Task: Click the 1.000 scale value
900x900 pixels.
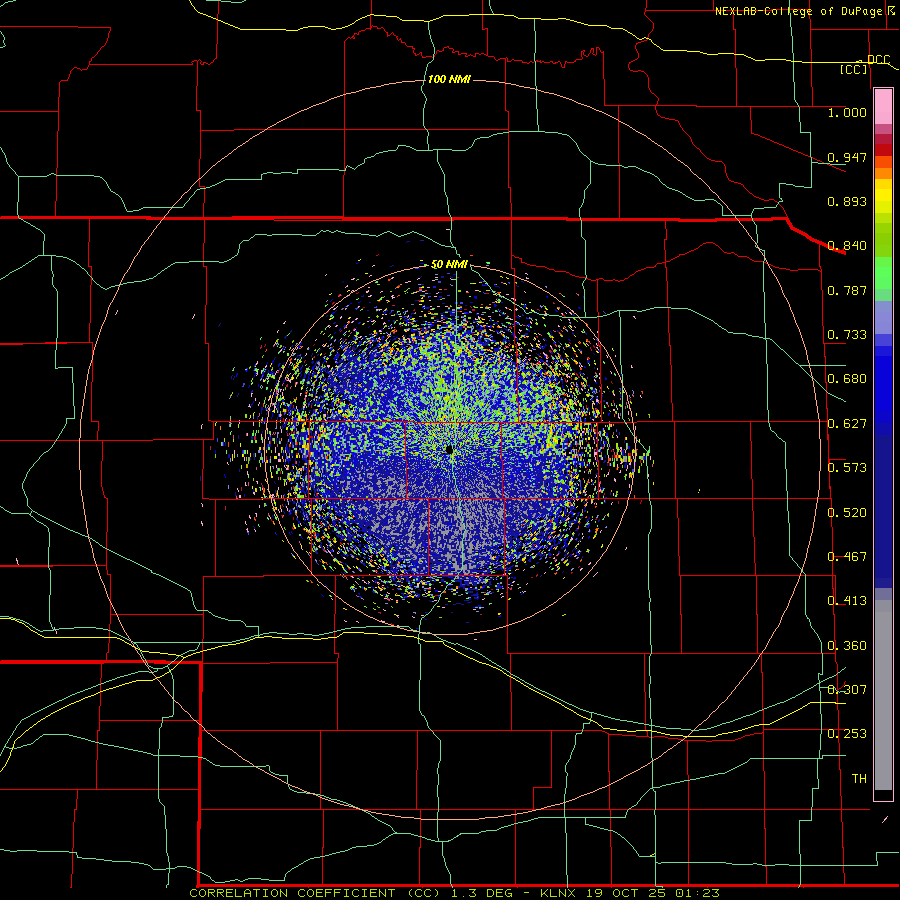Action: pos(847,112)
